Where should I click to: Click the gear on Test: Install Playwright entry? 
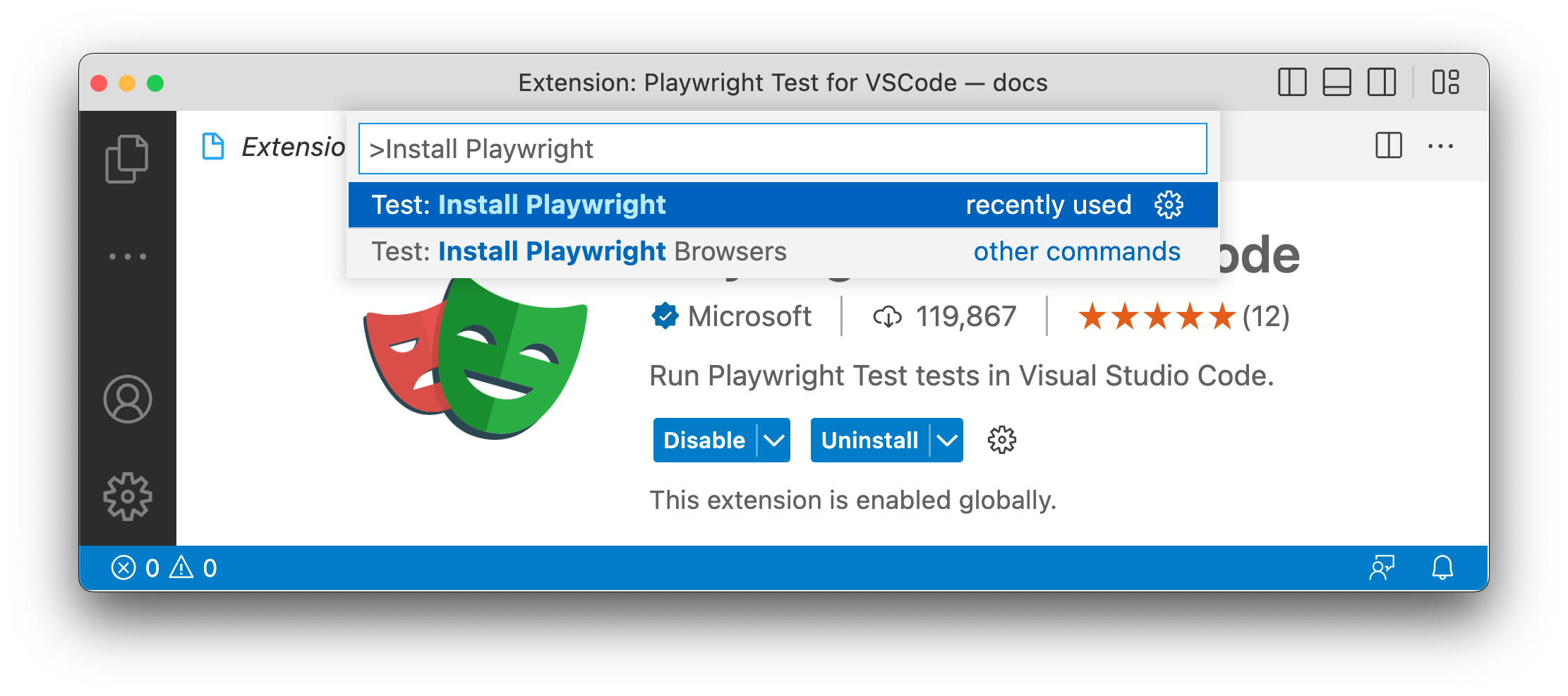pyautogui.click(x=1169, y=204)
